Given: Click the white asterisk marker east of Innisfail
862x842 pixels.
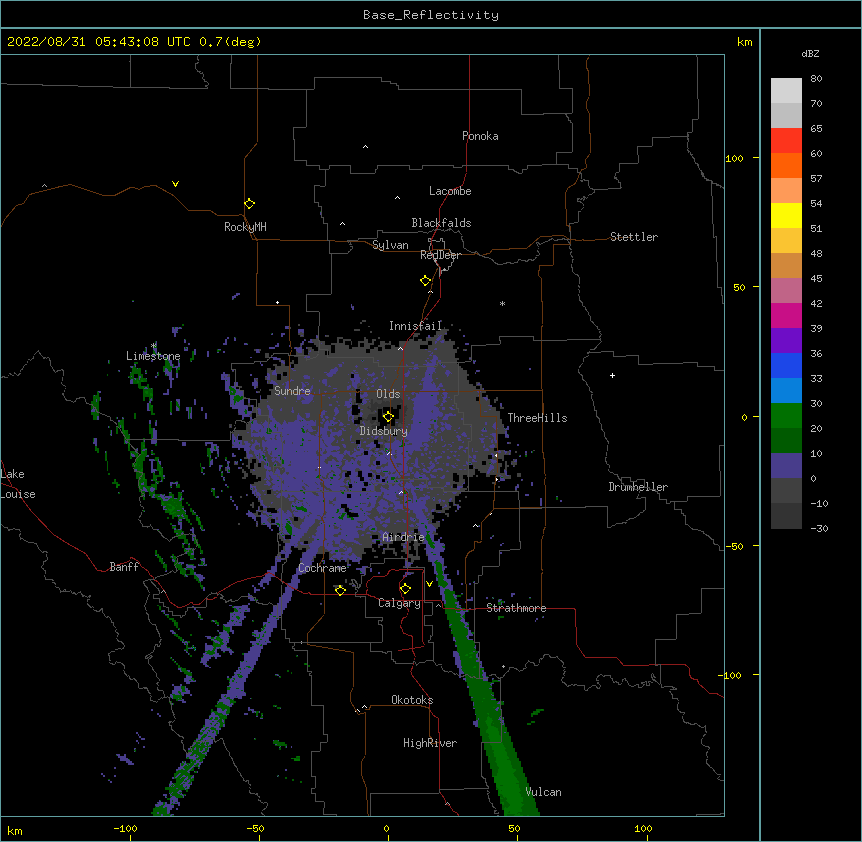Looking at the screenshot, I should (502, 303).
